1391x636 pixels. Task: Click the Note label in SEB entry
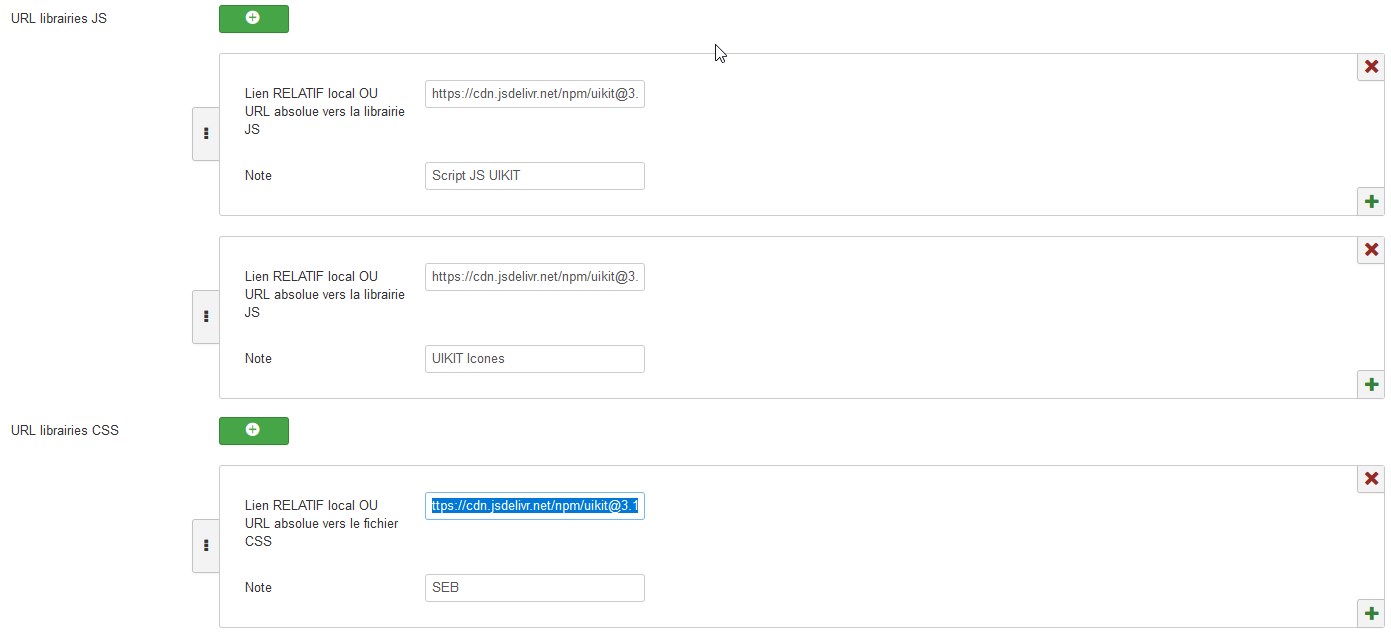click(258, 588)
